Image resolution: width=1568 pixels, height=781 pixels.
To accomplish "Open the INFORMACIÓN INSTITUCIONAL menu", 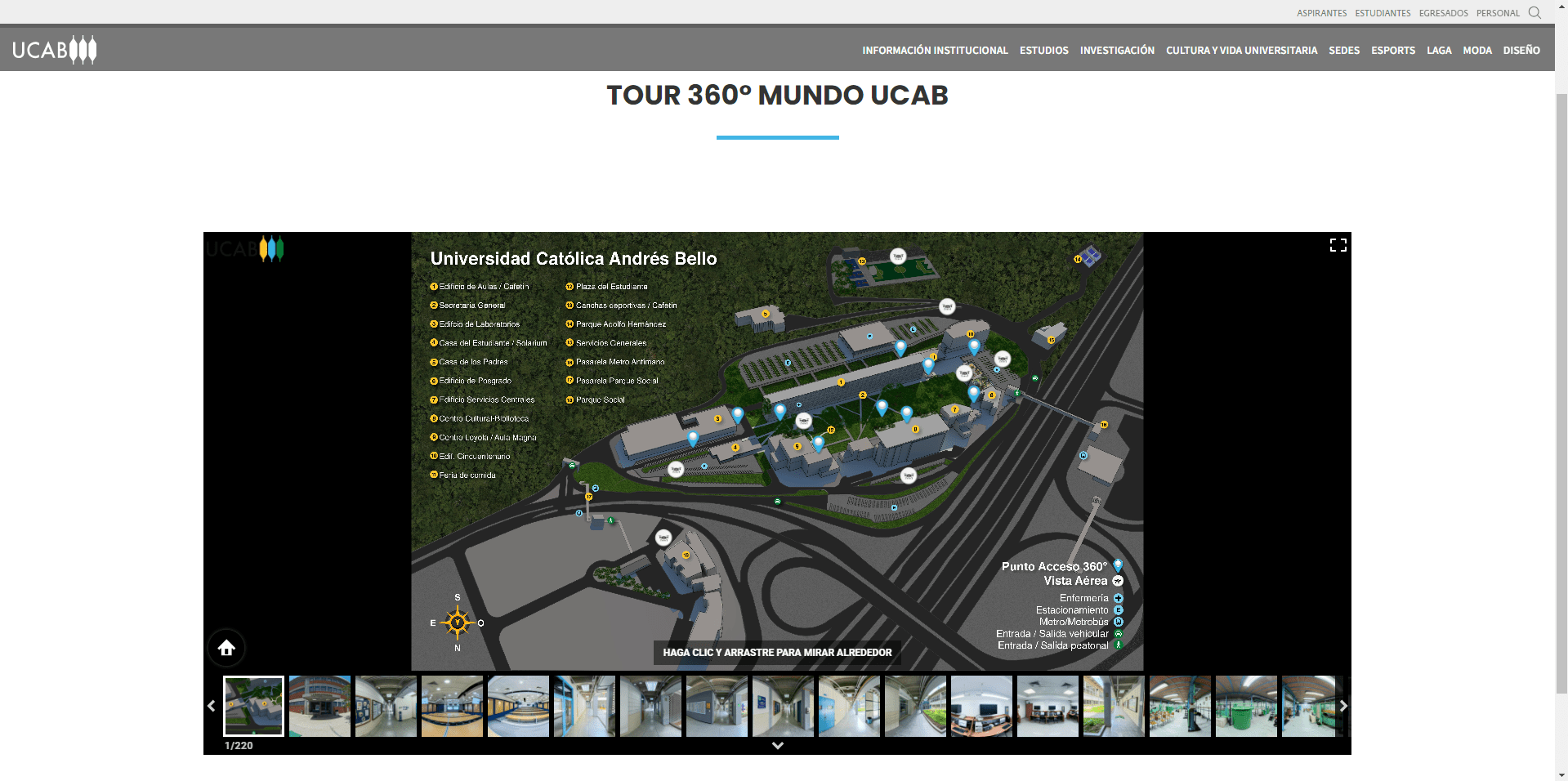I will [935, 51].
